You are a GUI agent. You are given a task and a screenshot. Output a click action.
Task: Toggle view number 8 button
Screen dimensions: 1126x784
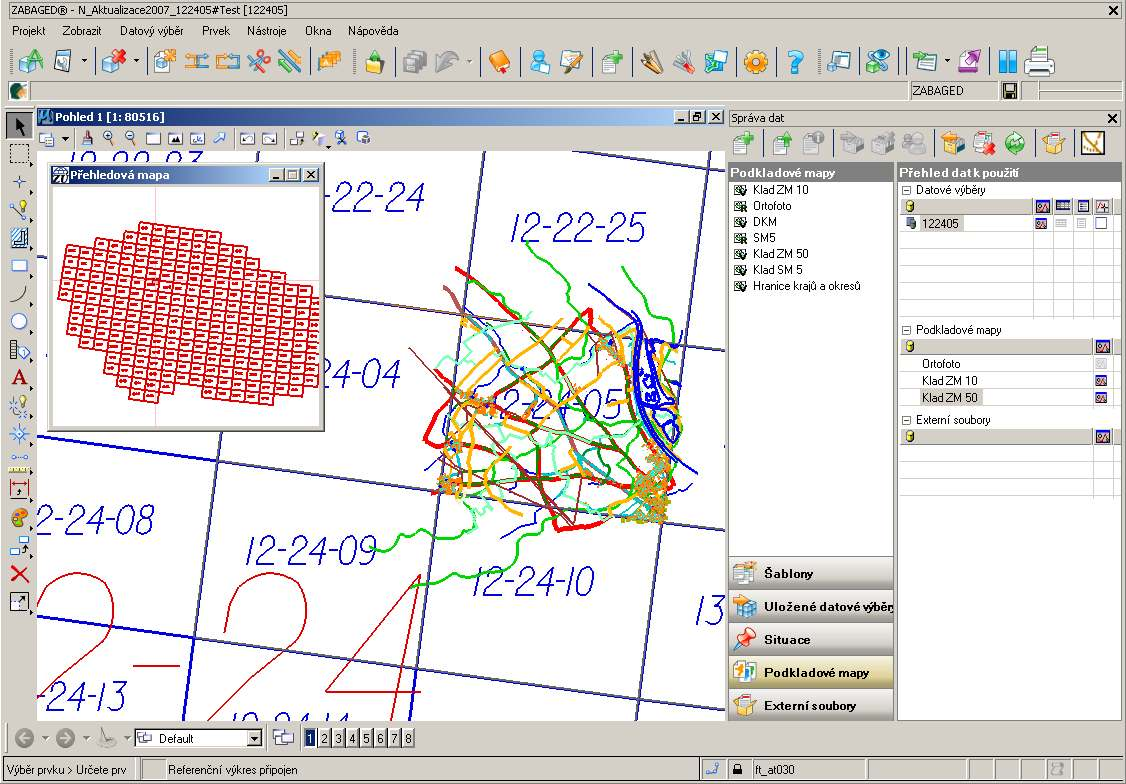click(x=408, y=737)
